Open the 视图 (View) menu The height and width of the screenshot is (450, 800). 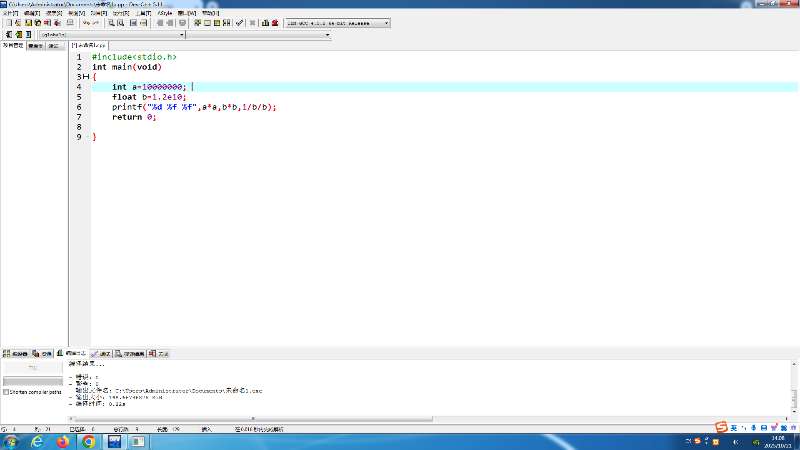(x=77, y=13)
